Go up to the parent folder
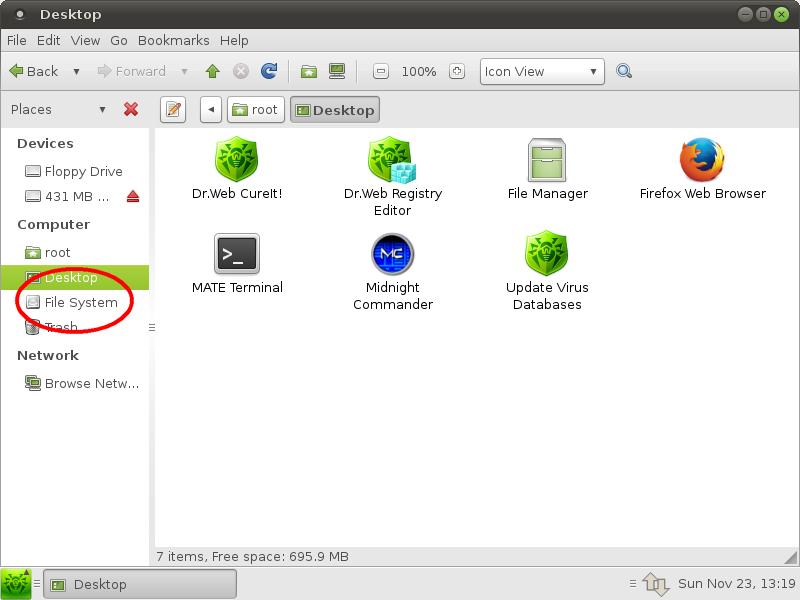The height and width of the screenshot is (600, 800). [x=213, y=71]
